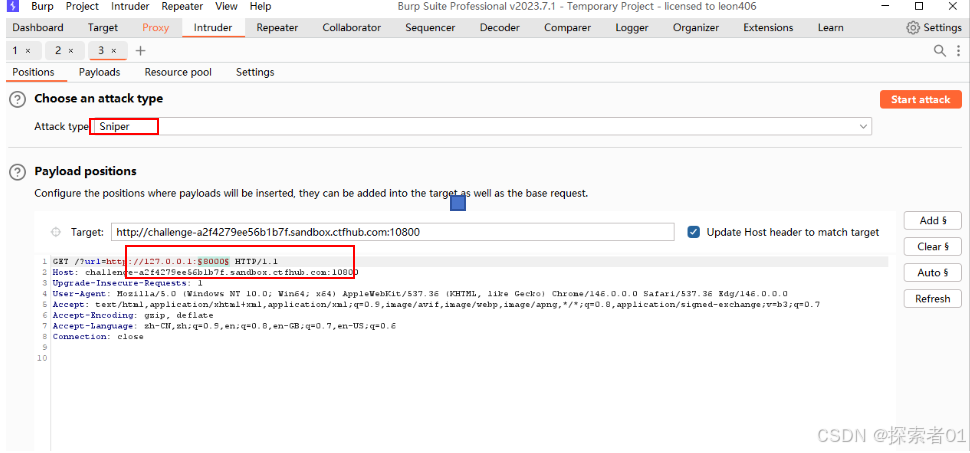This screenshot has width=970, height=453.
Task: Select Intruder attack tab 1
Action: 15,51
